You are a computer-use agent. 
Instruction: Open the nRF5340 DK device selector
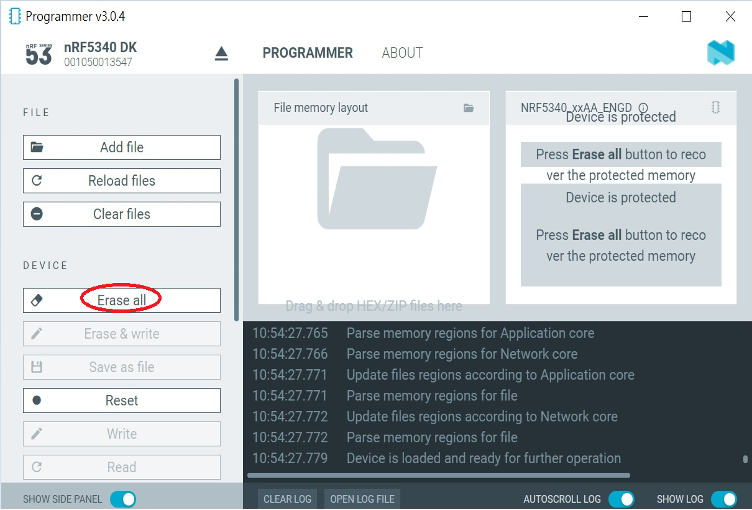pyautogui.click(x=100, y=54)
